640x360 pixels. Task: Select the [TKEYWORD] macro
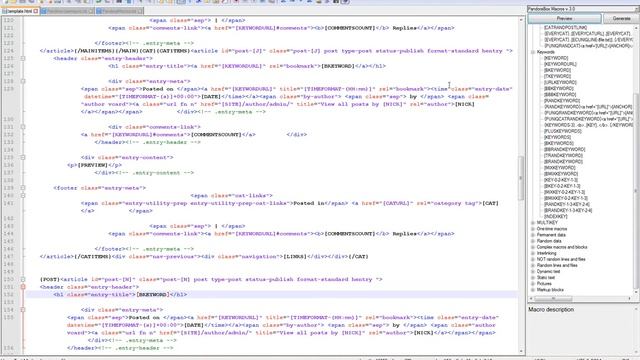[557, 76]
